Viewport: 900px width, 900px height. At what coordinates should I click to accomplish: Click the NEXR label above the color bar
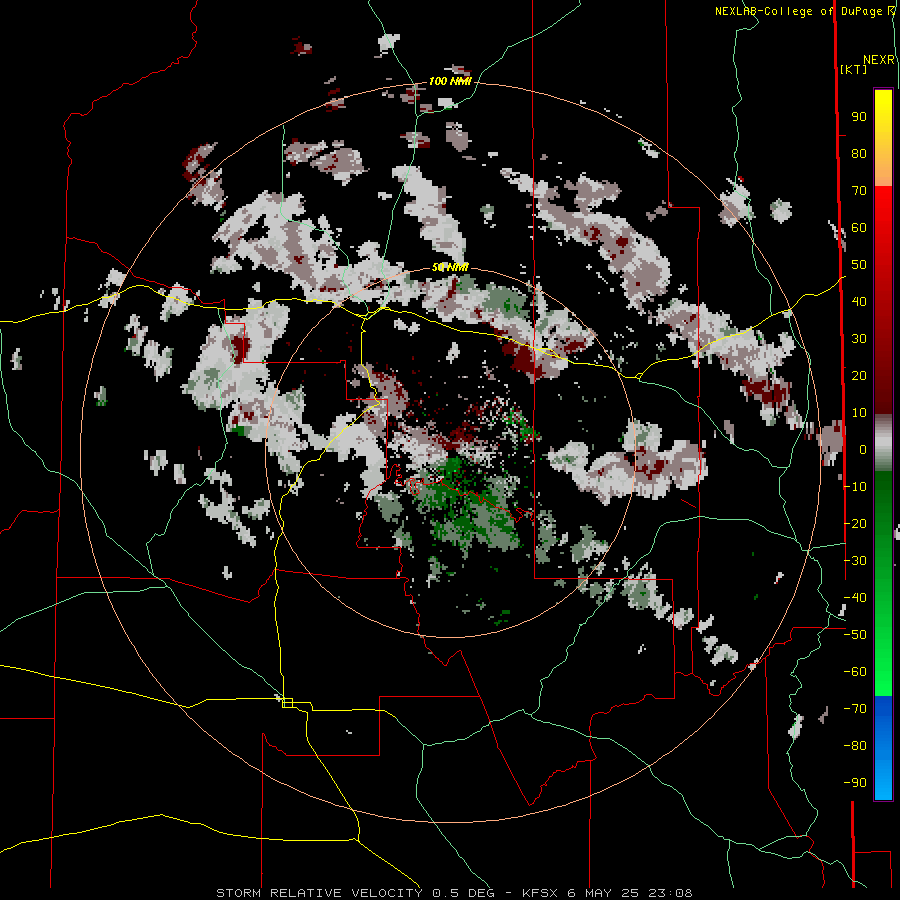[x=879, y=60]
